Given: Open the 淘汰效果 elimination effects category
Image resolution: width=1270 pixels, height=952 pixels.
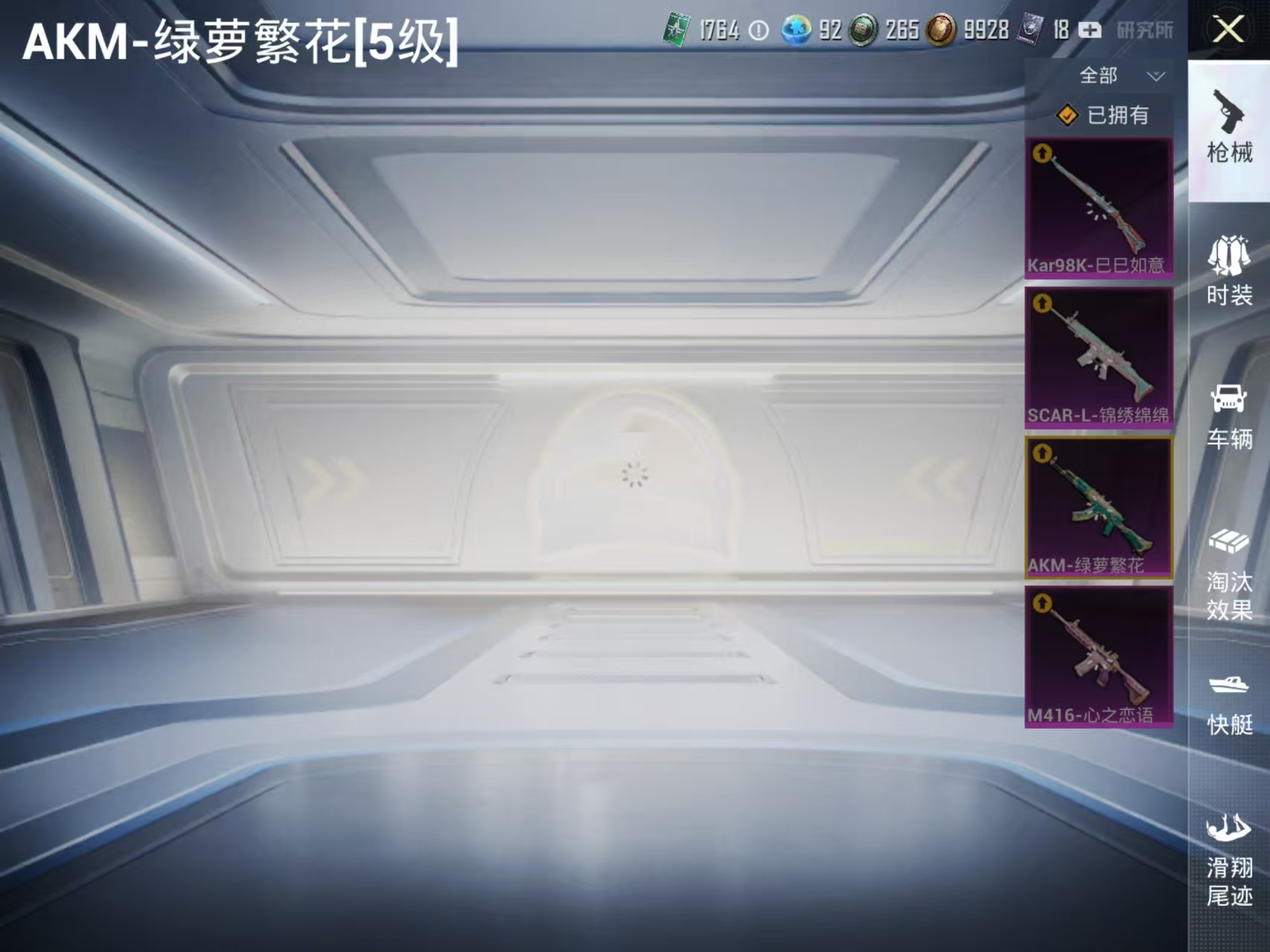Looking at the screenshot, I should click(x=1229, y=575).
